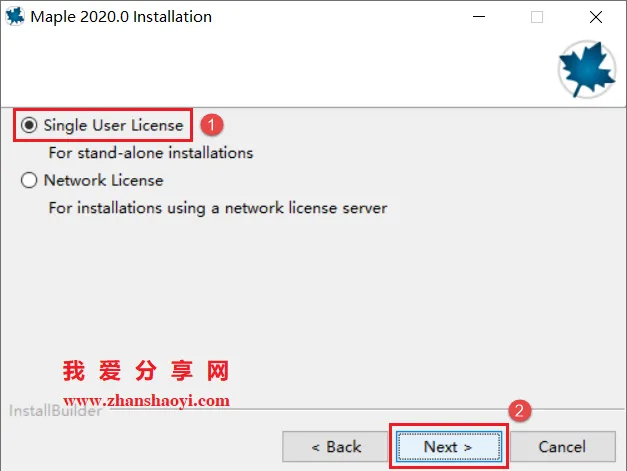Click the disabled maximize button
Image resolution: width=627 pixels, height=471 pixels.
[537, 17]
